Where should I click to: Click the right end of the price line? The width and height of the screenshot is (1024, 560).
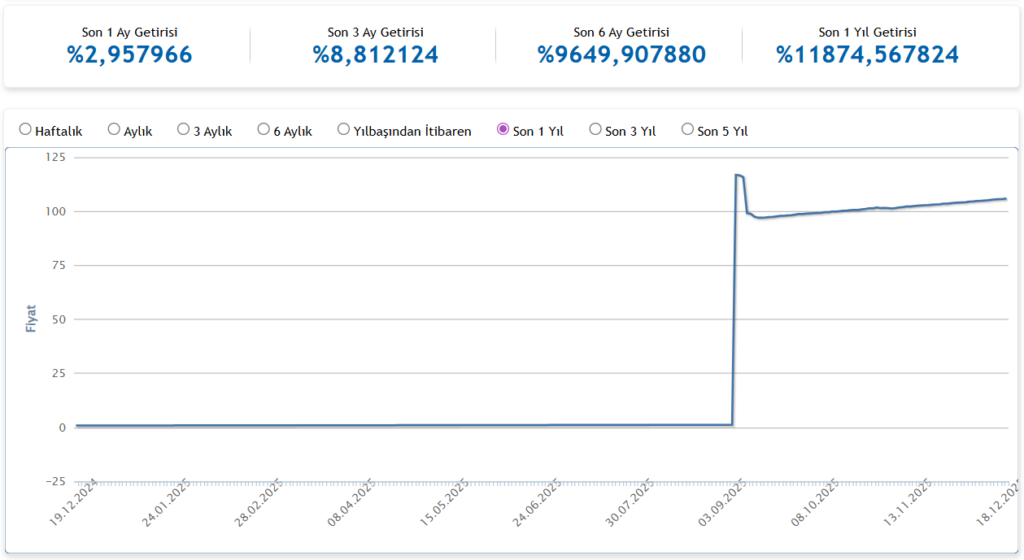pyautogui.click(x=1004, y=198)
